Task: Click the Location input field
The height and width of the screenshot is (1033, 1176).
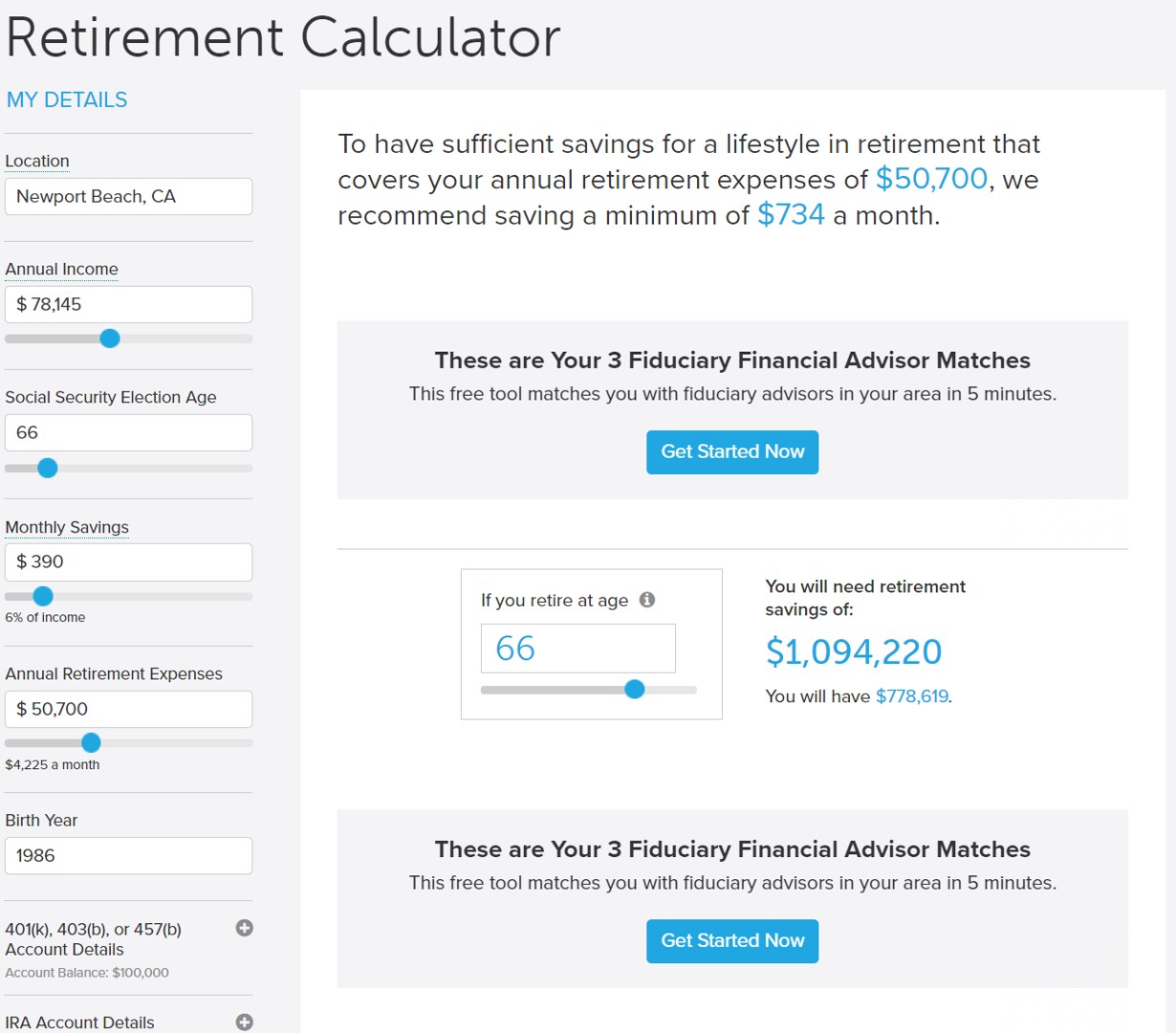Action: (x=129, y=196)
